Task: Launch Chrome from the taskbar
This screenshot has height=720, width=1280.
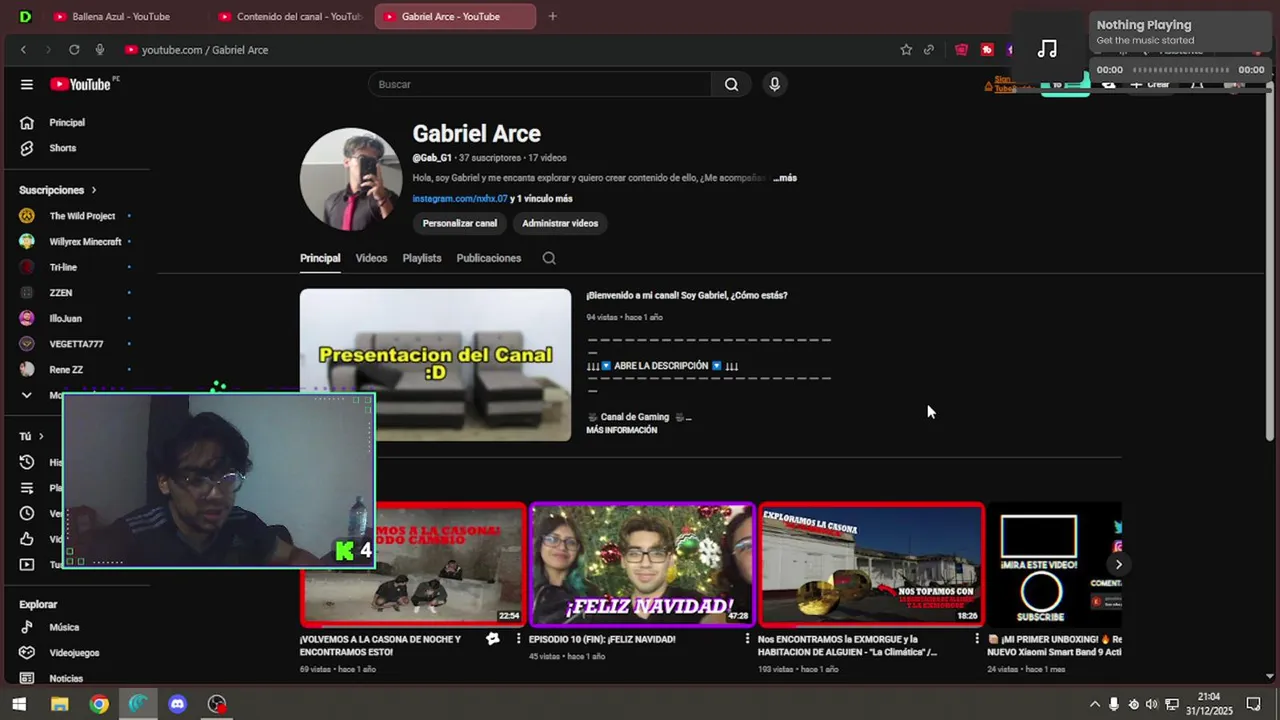Action: click(99, 704)
